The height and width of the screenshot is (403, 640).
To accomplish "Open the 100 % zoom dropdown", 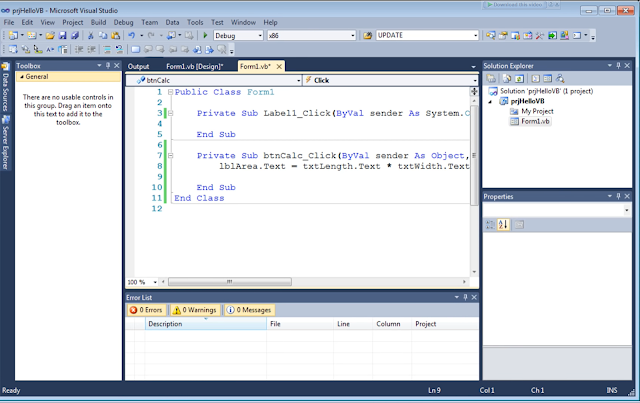I will (155, 282).
